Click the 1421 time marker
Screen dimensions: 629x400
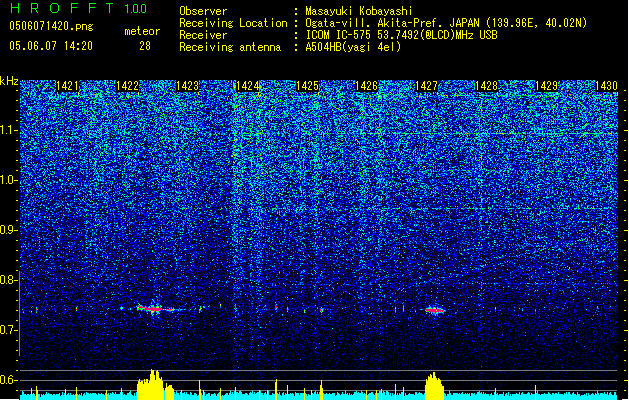pyautogui.click(x=67, y=86)
